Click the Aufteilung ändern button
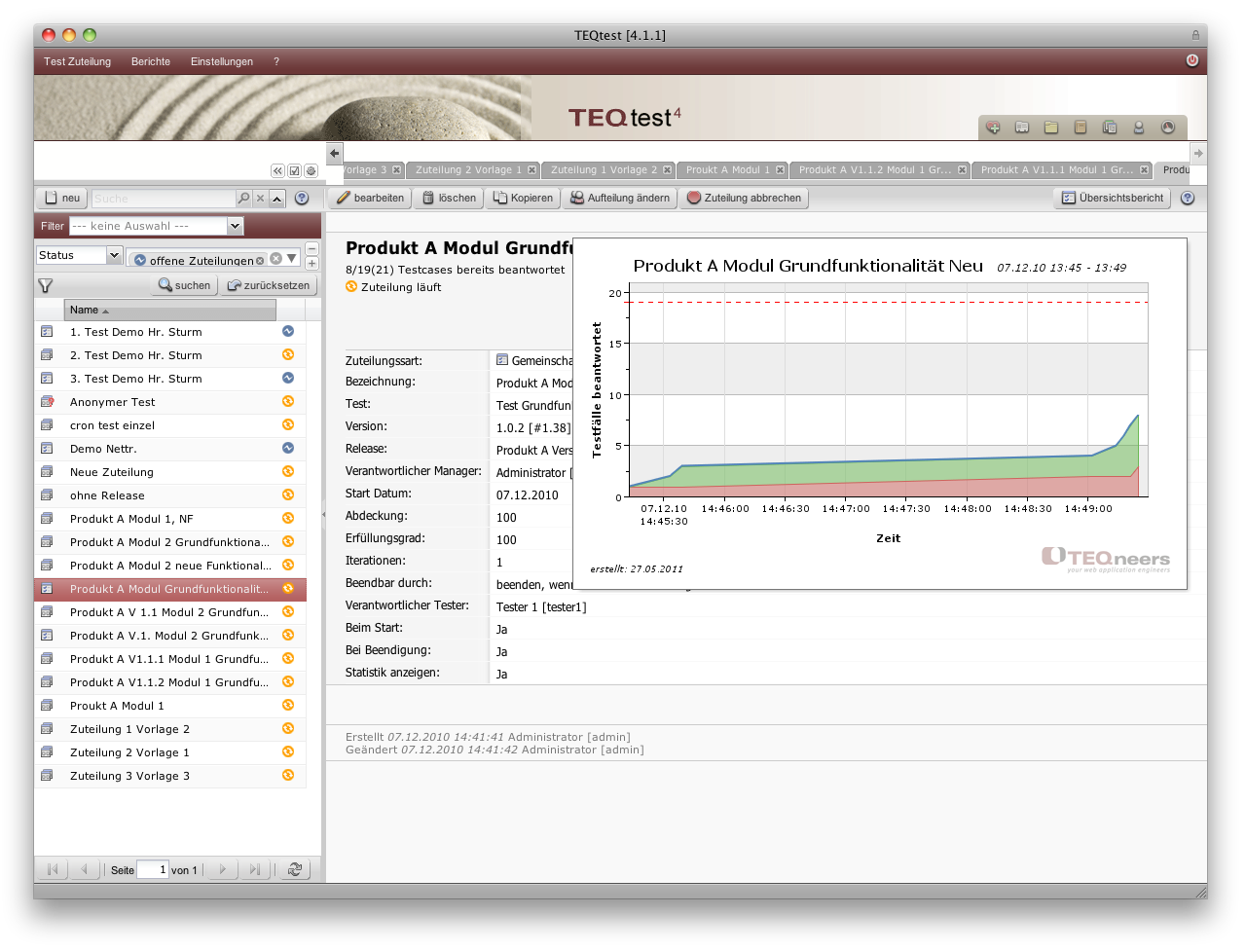The image size is (1246, 952). click(x=620, y=198)
